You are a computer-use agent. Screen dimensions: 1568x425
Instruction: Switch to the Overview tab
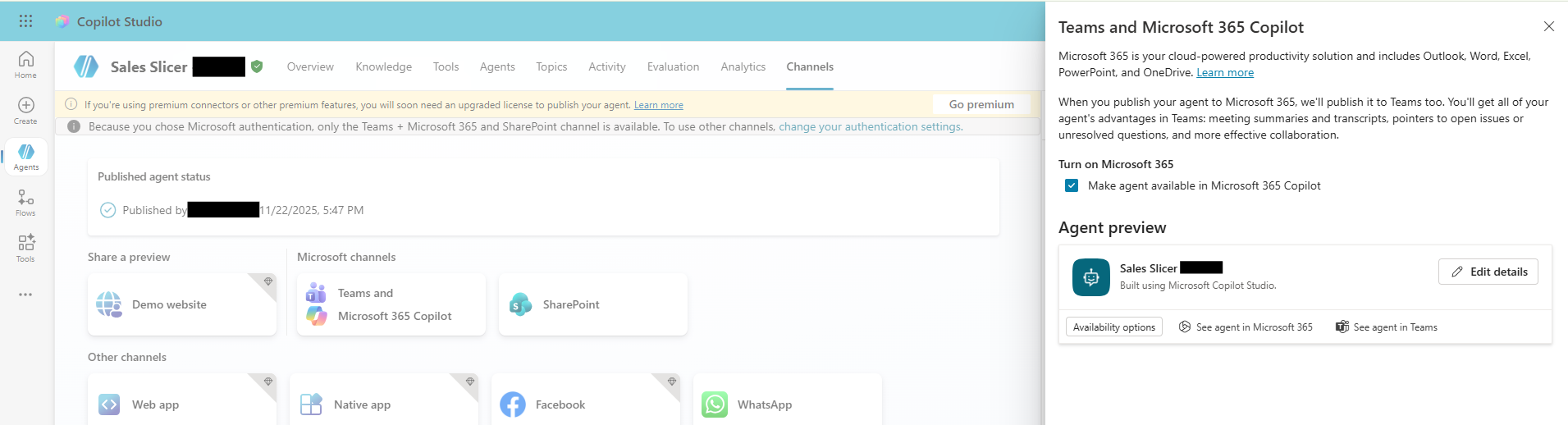(310, 66)
